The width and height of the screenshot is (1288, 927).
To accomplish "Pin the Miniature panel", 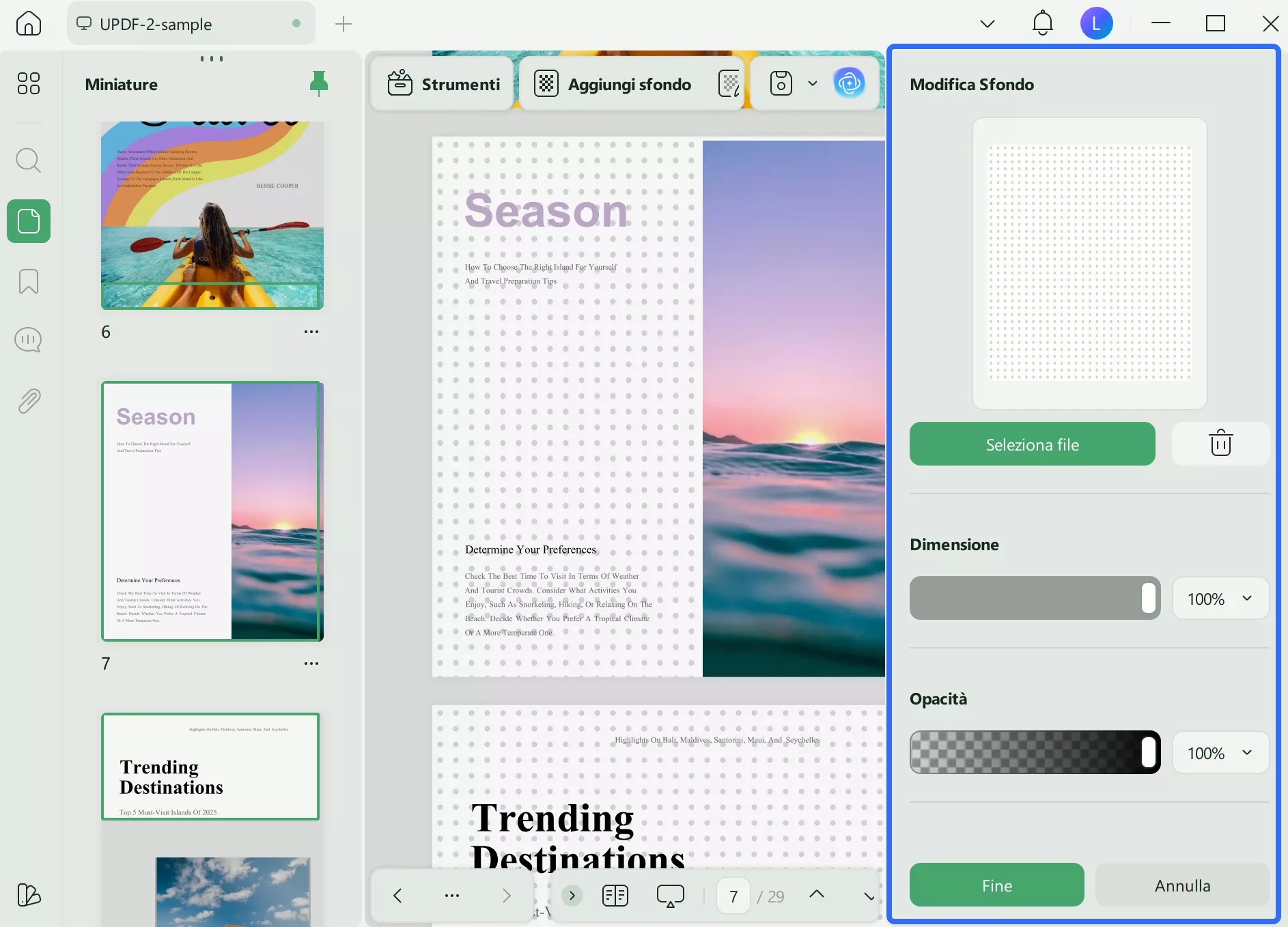I will 319,83.
